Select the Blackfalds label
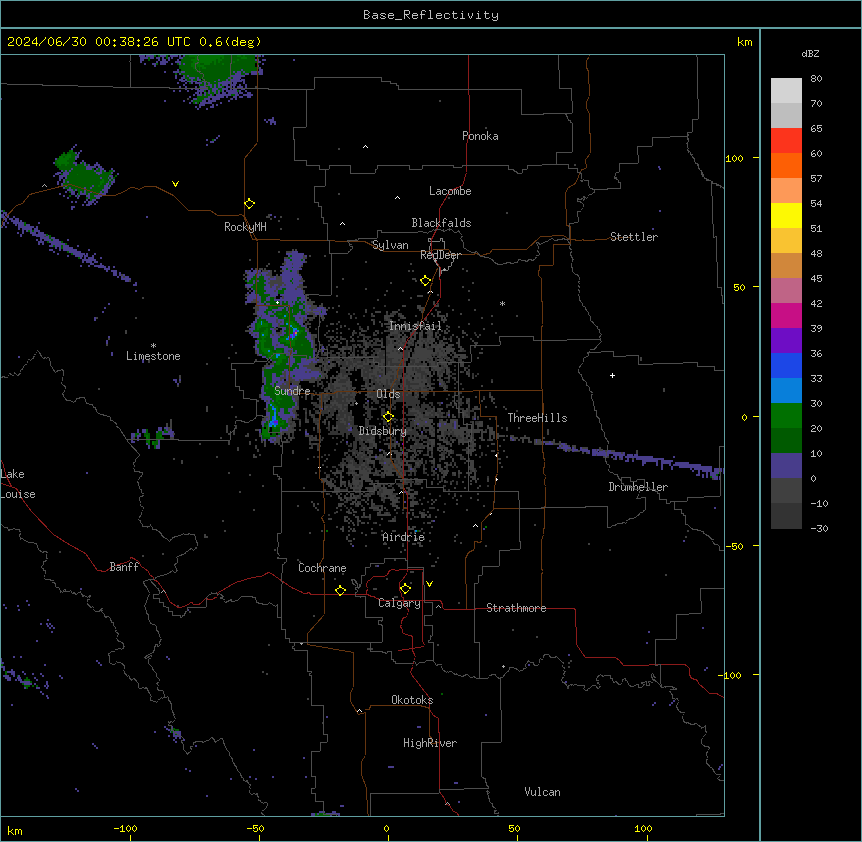This screenshot has width=862, height=842. pos(441,223)
